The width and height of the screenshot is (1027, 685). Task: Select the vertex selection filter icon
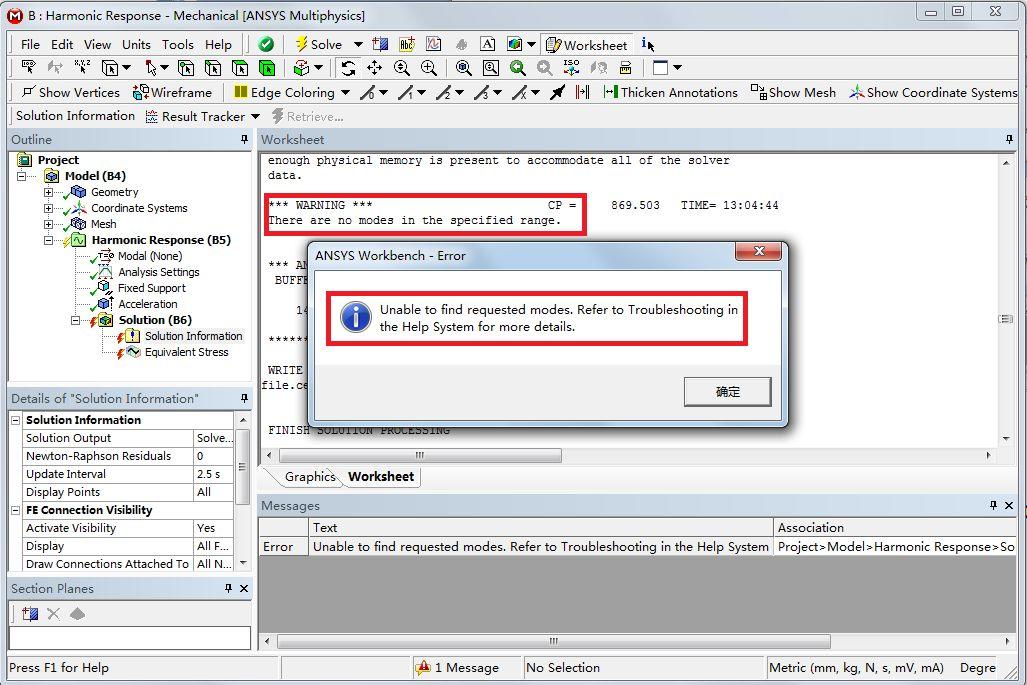coord(186,68)
